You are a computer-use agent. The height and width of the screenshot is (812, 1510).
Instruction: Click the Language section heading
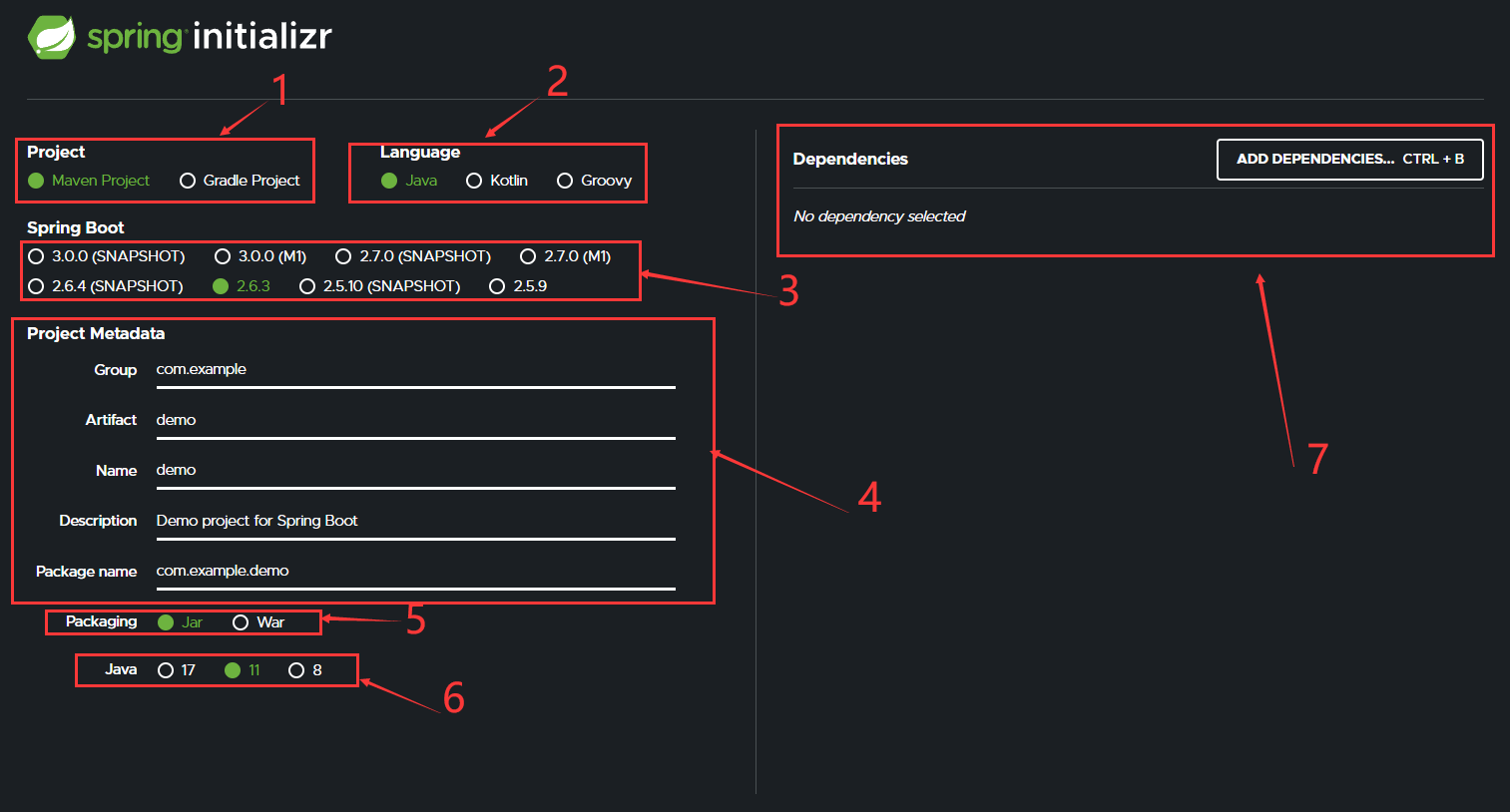pos(420,153)
